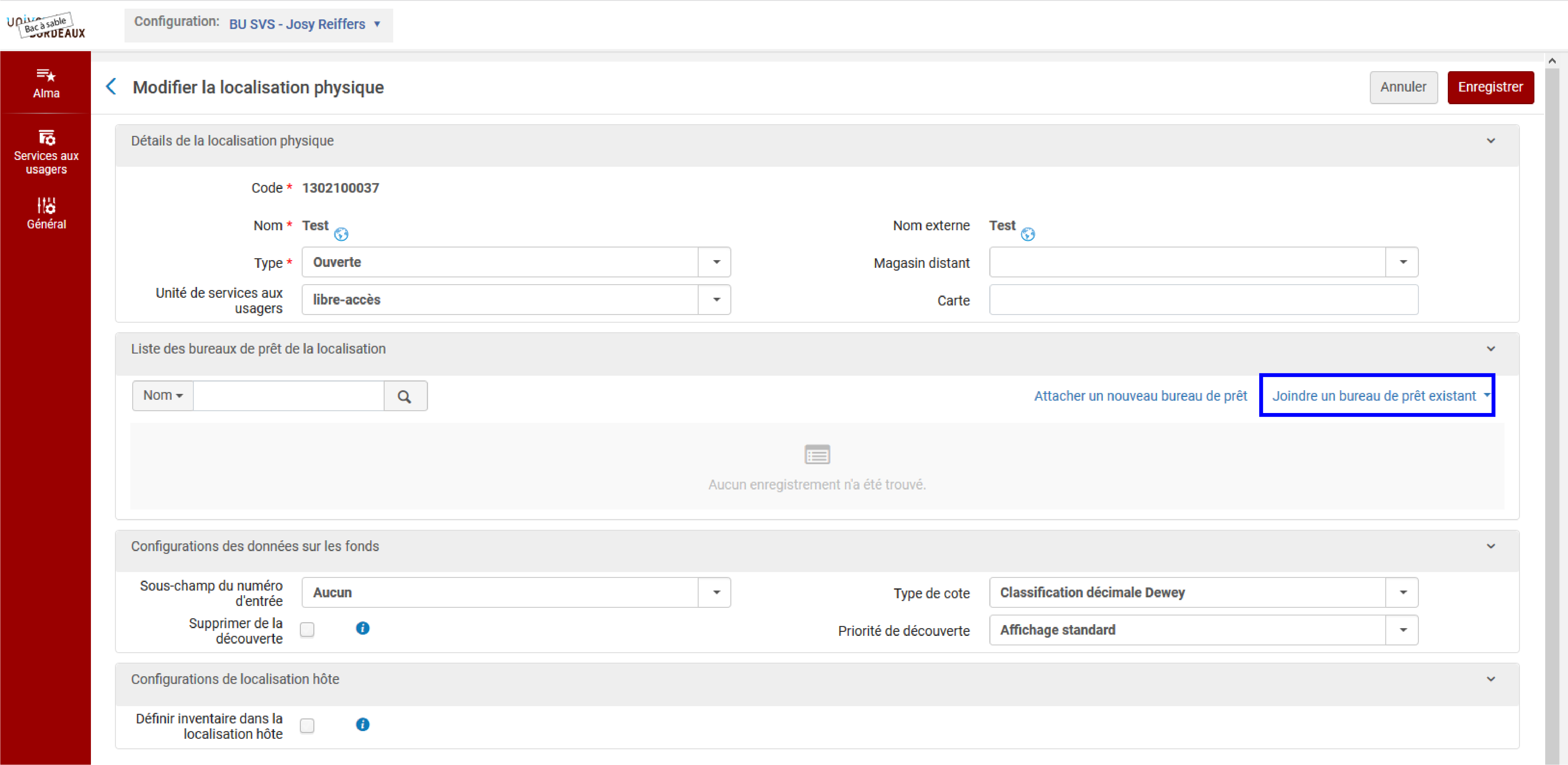Open the Alma sidebar menu

pos(46,84)
